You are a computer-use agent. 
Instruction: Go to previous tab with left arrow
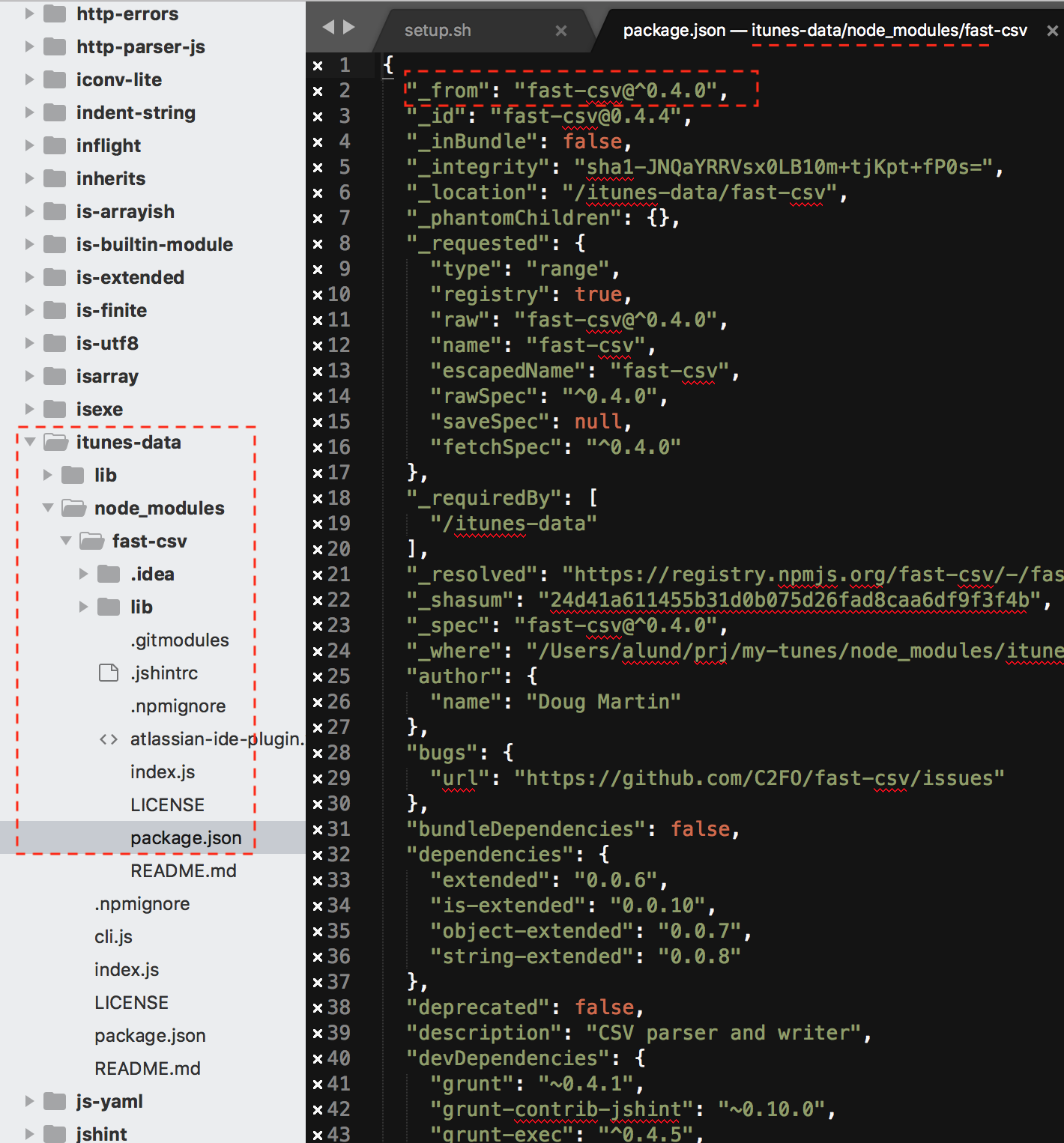click(328, 27)
